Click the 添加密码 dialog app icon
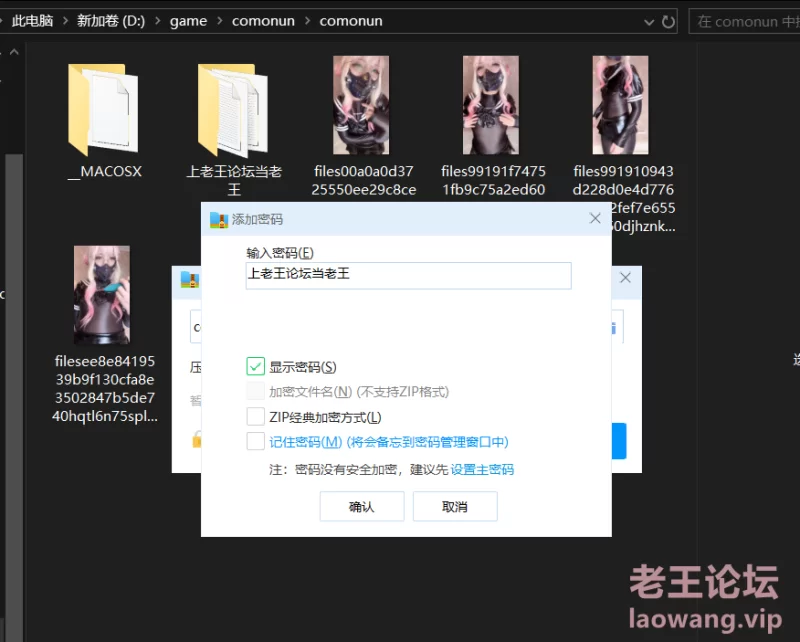This screenshot has height=642, width=800. click(219, 220)
